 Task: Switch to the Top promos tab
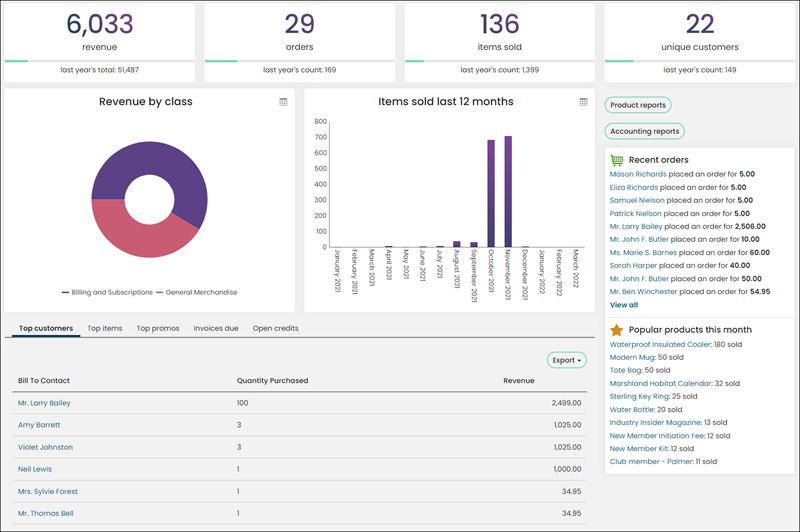[x=158, y=328]
